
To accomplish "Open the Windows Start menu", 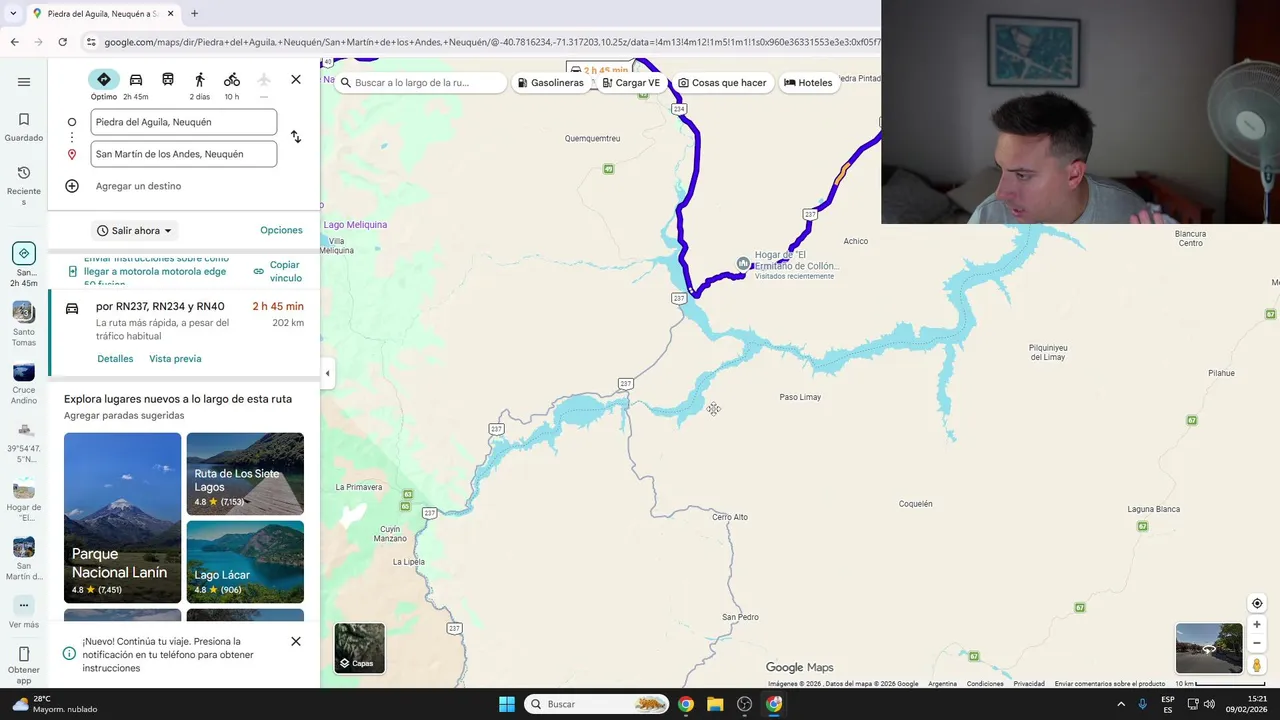I will 507,704.
